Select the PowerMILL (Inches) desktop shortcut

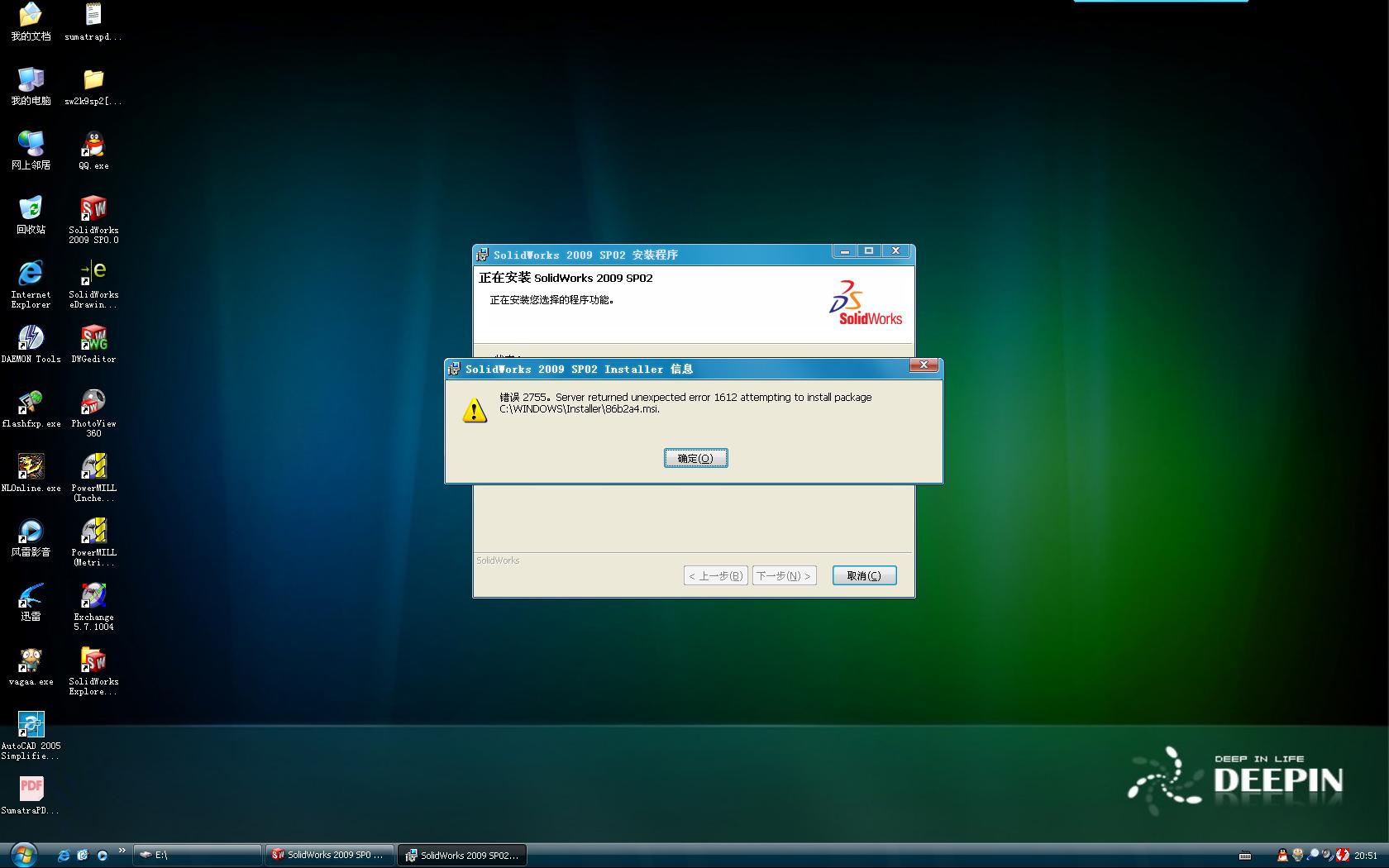tap(93, 478)
